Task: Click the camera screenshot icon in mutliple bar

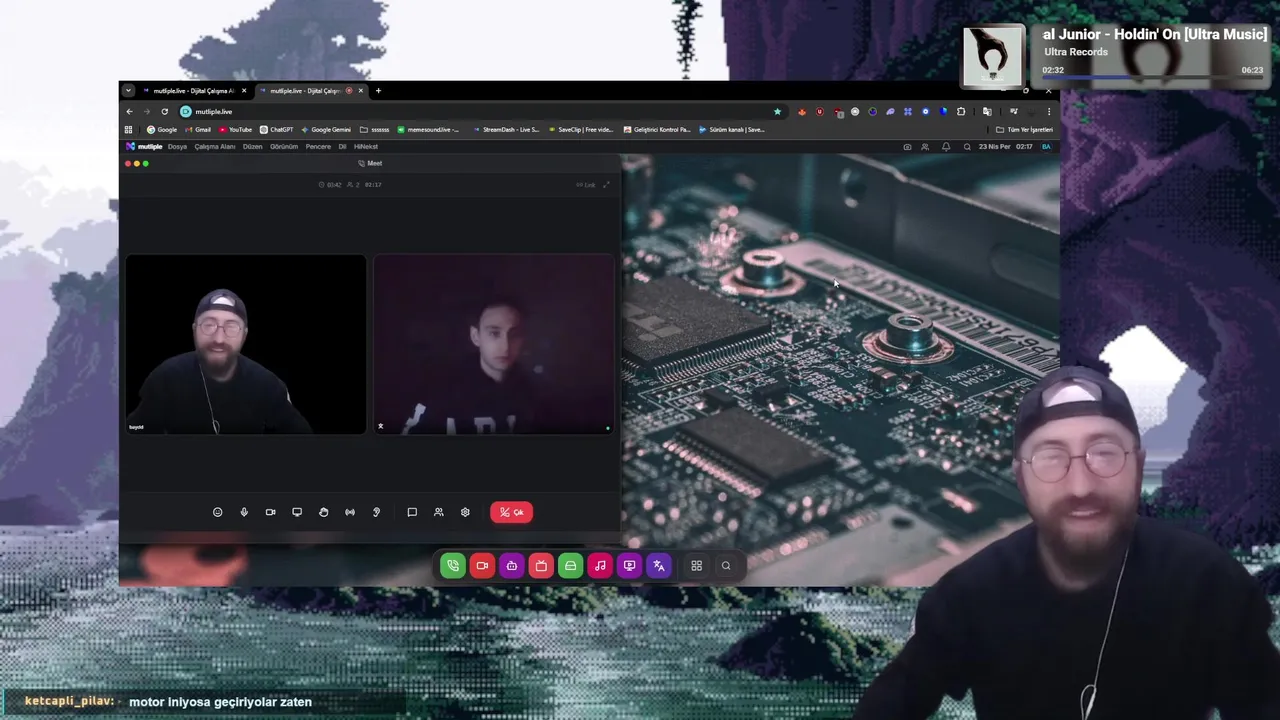Action: pos(907,147)
